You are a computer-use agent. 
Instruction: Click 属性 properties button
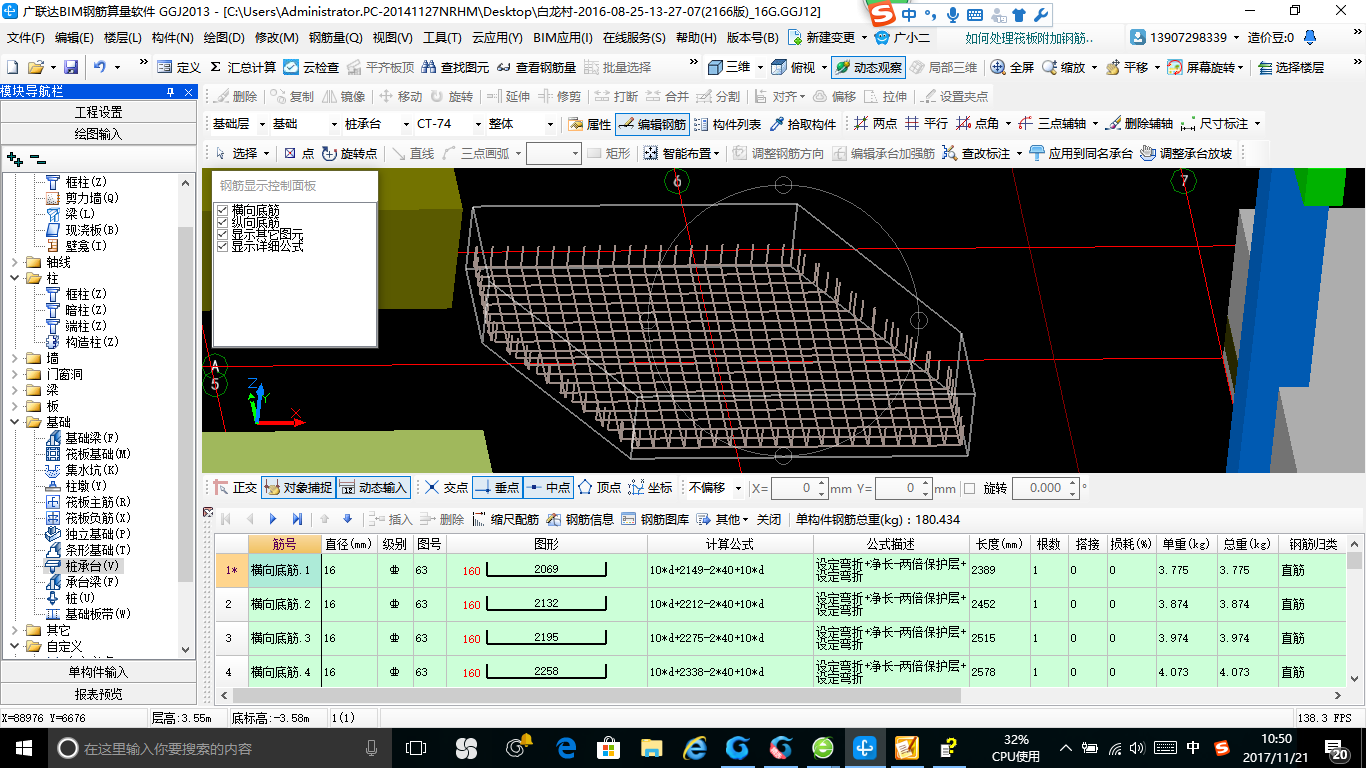coord(589,124)
